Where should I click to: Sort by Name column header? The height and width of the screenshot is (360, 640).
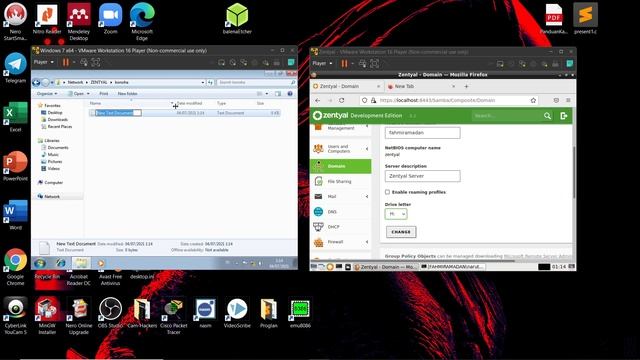95,103
